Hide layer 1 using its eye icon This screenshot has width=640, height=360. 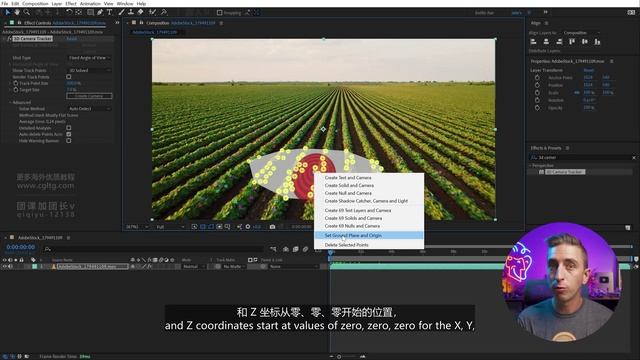[4, 267]
